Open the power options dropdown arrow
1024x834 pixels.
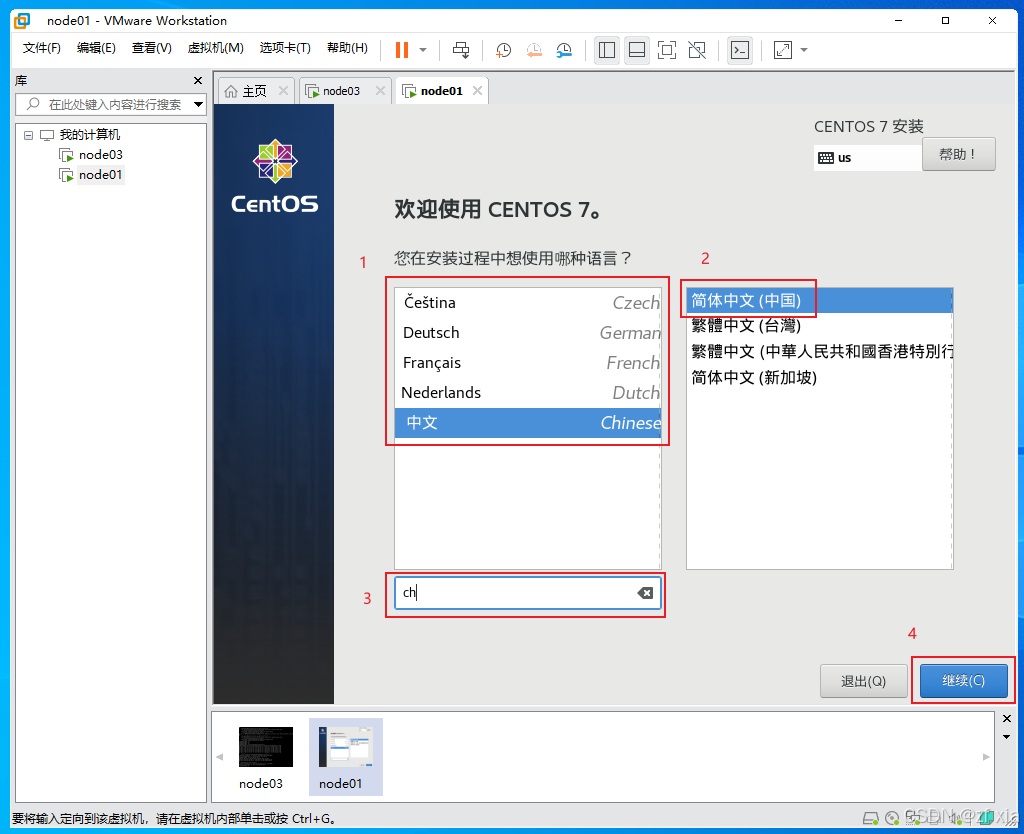[423, 50]
